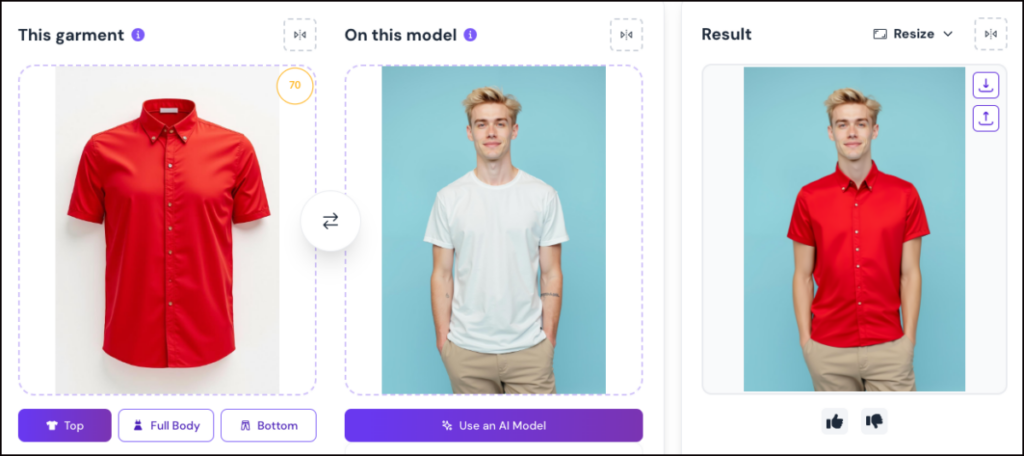Give the result a thumbs up
Image resolution: width=1024 pixels, height=456 pixels.
click(834, 421)
